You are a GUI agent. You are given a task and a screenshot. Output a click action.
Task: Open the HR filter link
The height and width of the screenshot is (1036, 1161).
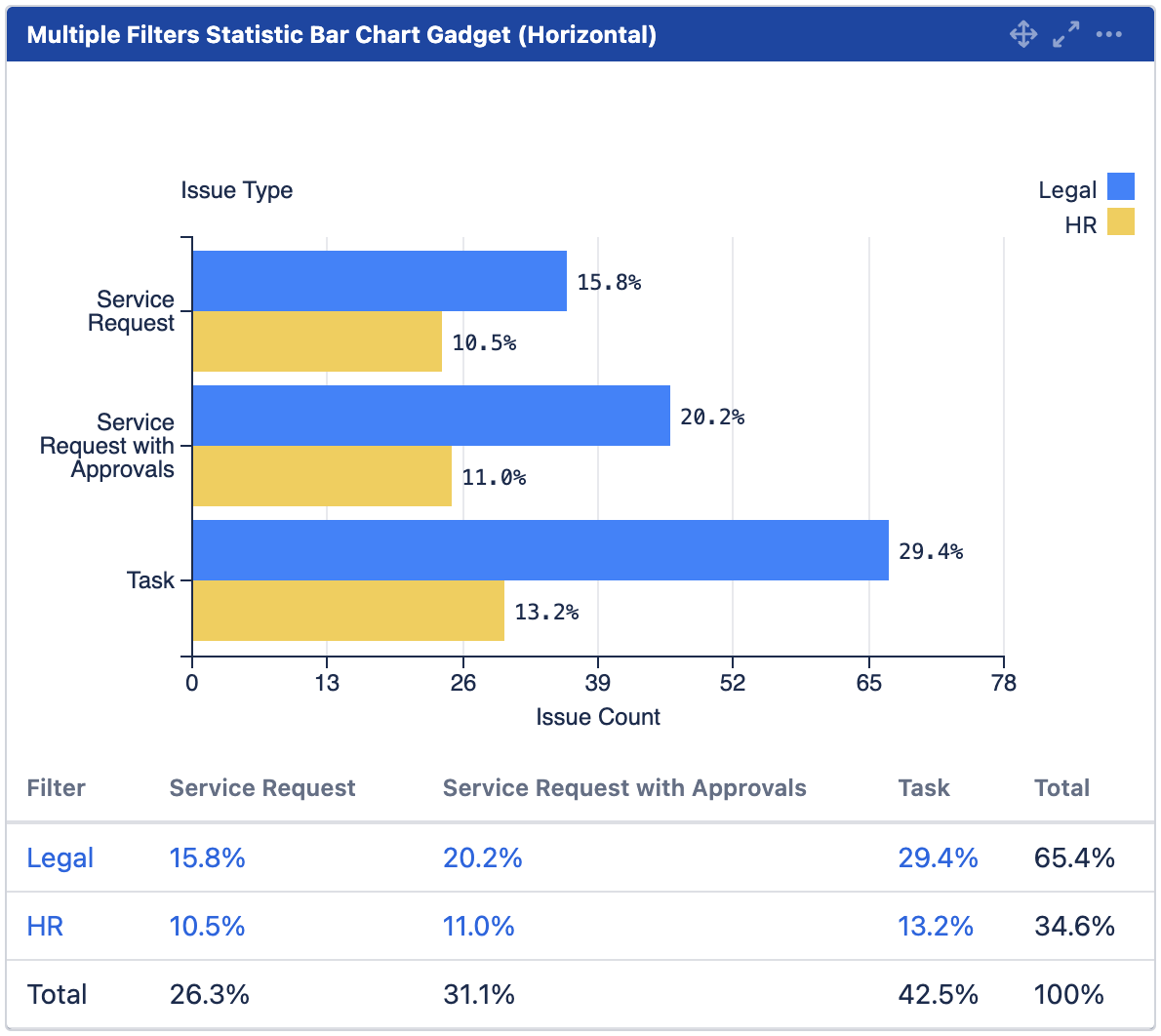pos(45,927)
